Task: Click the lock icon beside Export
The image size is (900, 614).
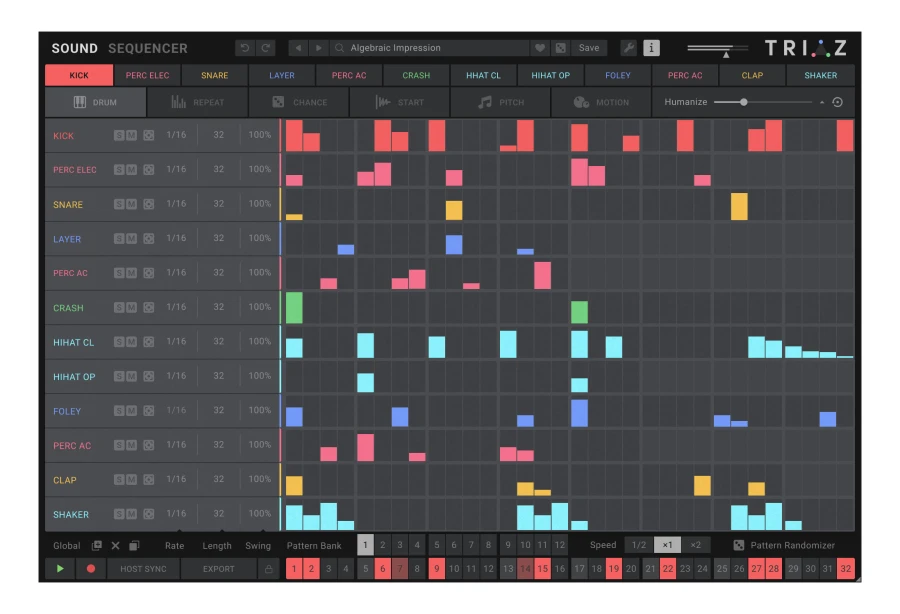Action: 269,569
